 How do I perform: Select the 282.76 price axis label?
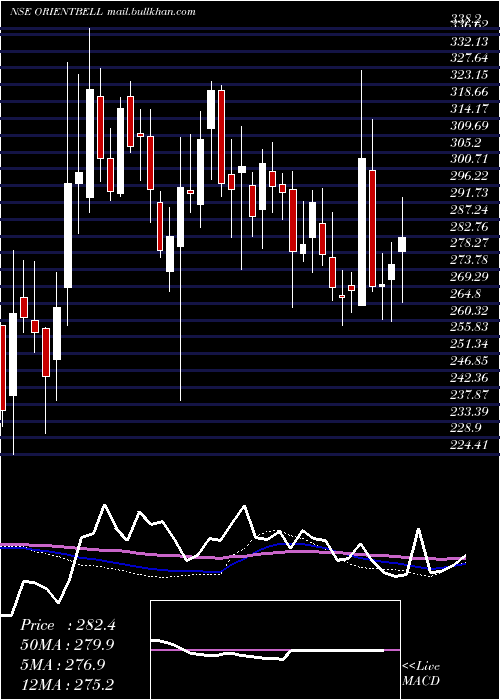(468, 226)
